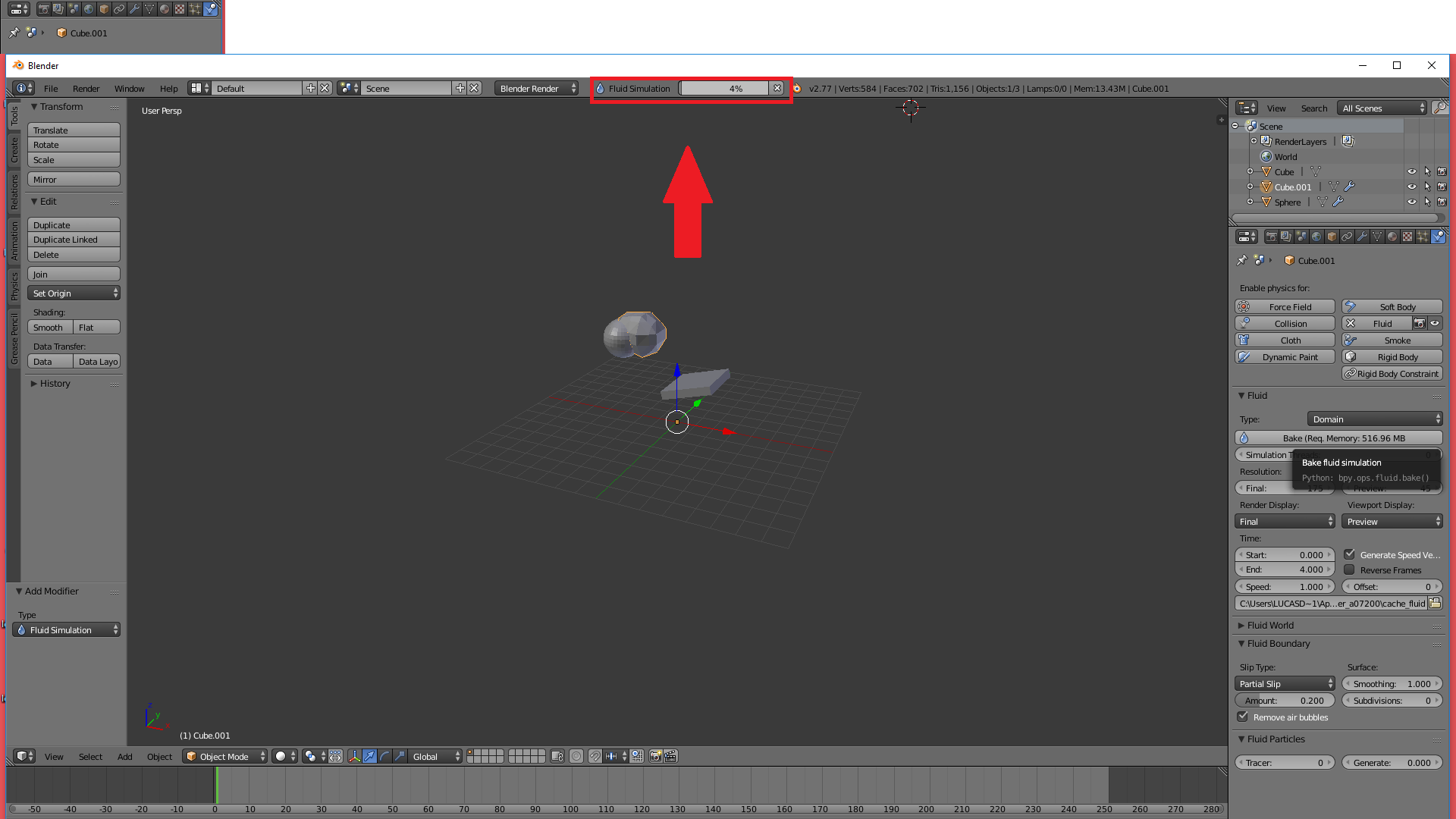
Task: Toggle Cube.001 visibility eye in outliner
Action: [1412, 187]
